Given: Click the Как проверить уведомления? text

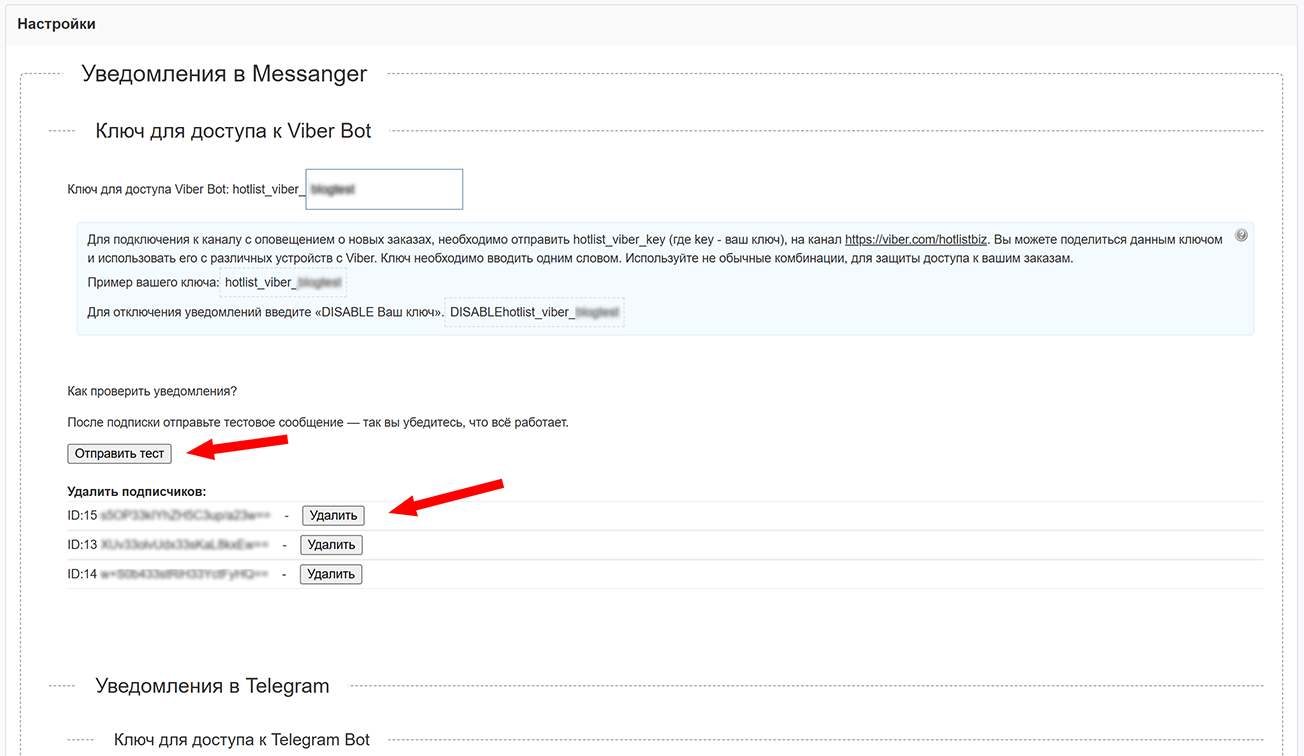Looking at the screenshot, I should pyautogui.click(x=152, y=391).
